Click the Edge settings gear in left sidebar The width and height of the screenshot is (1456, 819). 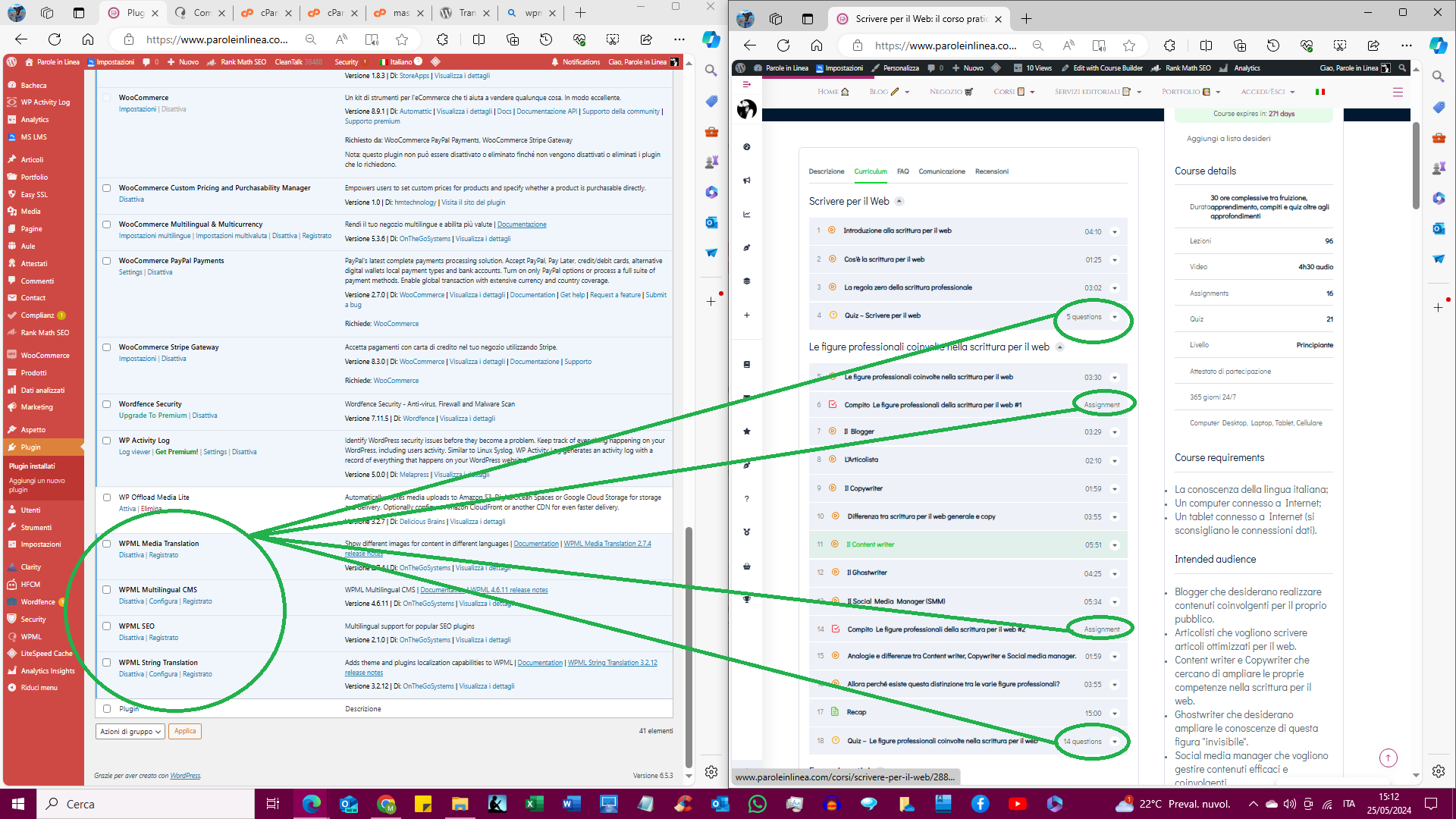[x=711, y=772]
